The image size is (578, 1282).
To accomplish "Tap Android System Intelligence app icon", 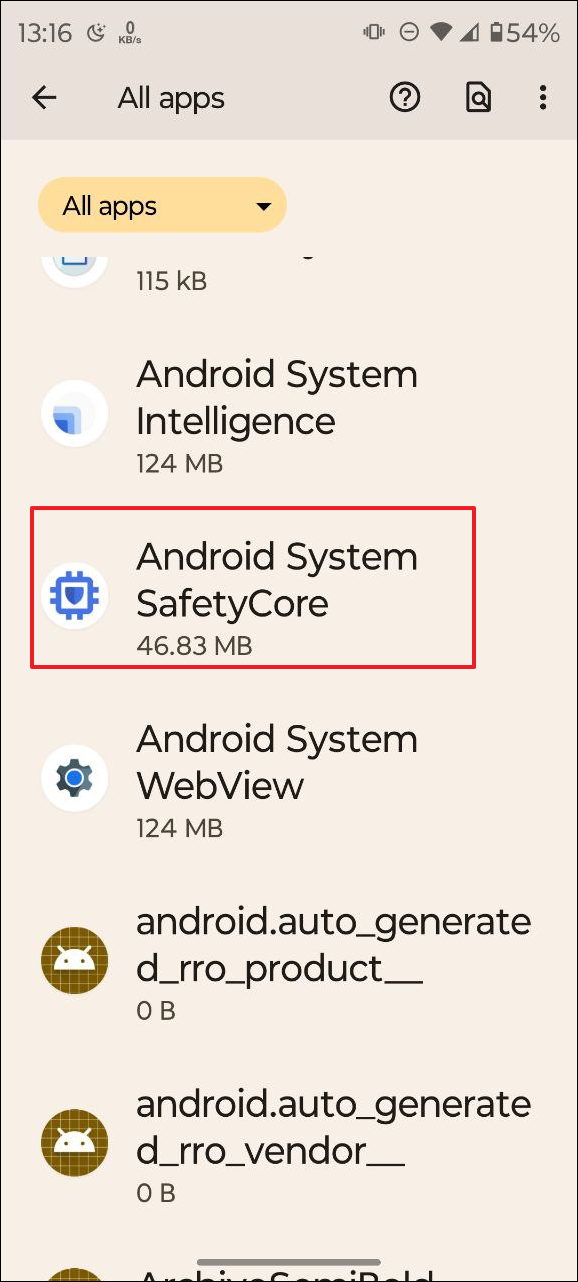I will tap(75, 414).
